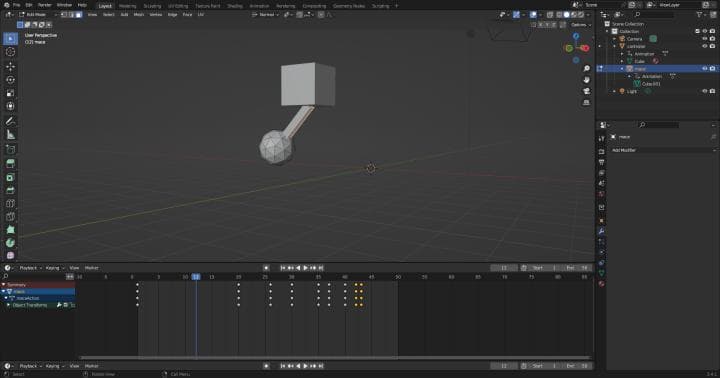Switch perspective/orthographic with the grid icon

coord(586,102)
